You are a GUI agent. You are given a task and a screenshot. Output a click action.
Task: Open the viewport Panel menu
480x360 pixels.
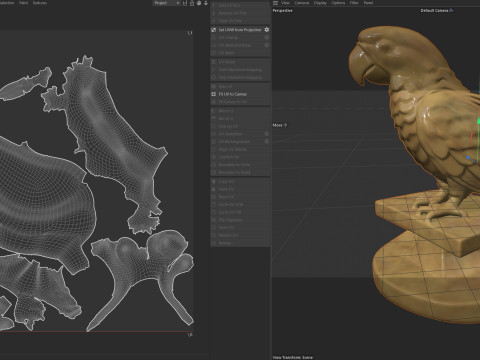click(368, 3)
